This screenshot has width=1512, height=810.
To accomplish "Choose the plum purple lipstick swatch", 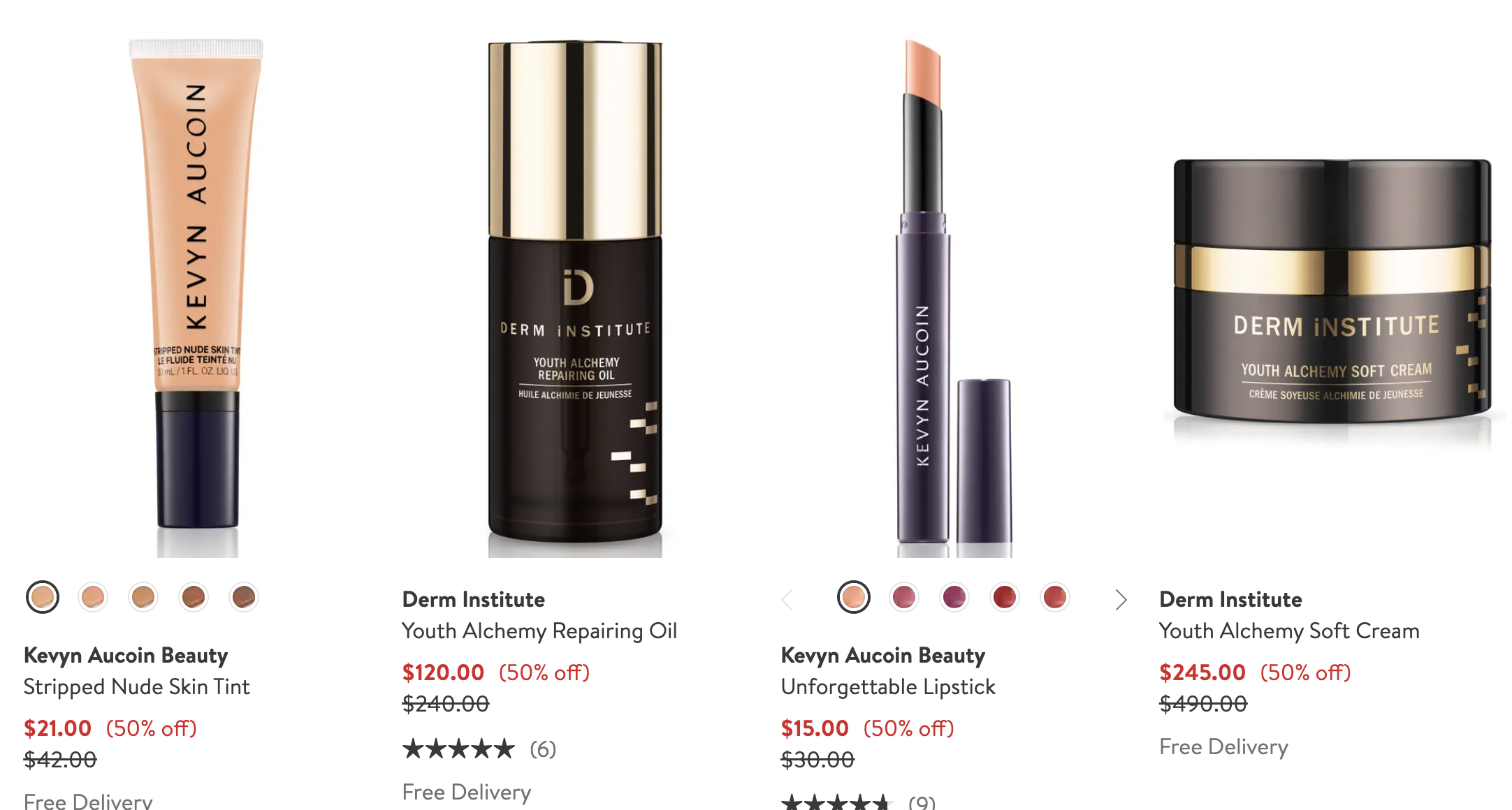I will coord(954,598).
